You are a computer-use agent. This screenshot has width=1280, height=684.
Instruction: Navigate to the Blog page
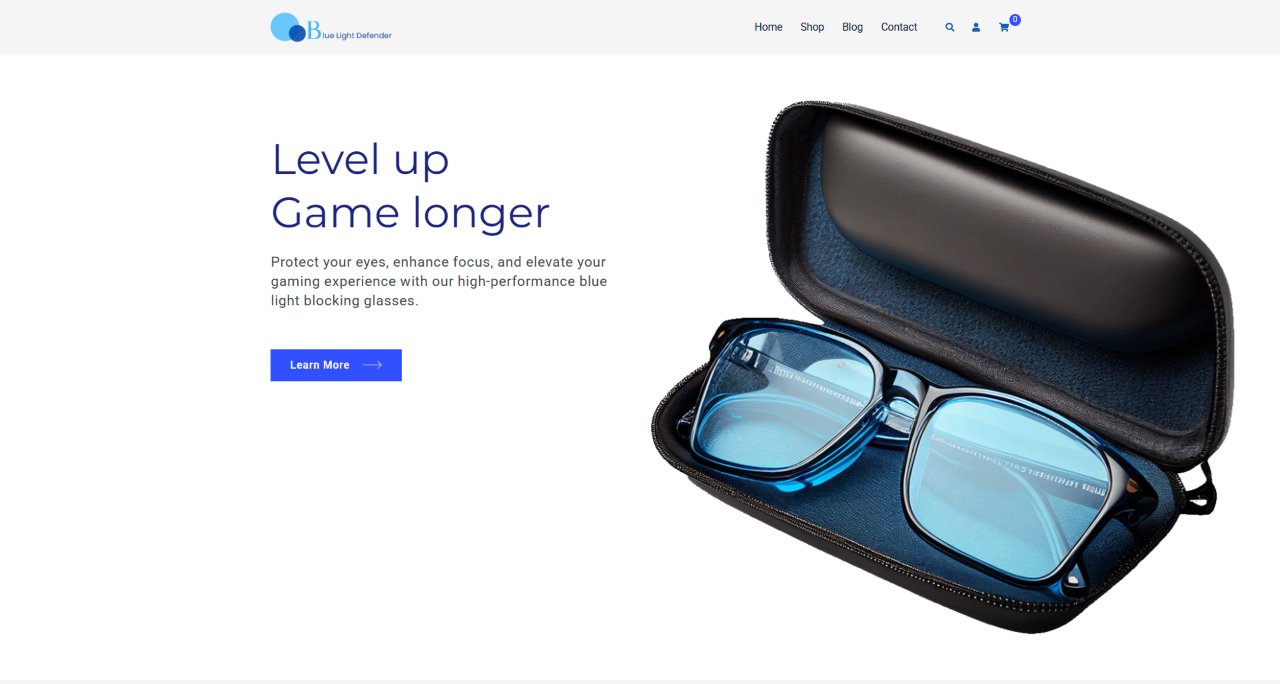(x=852, y=27)
